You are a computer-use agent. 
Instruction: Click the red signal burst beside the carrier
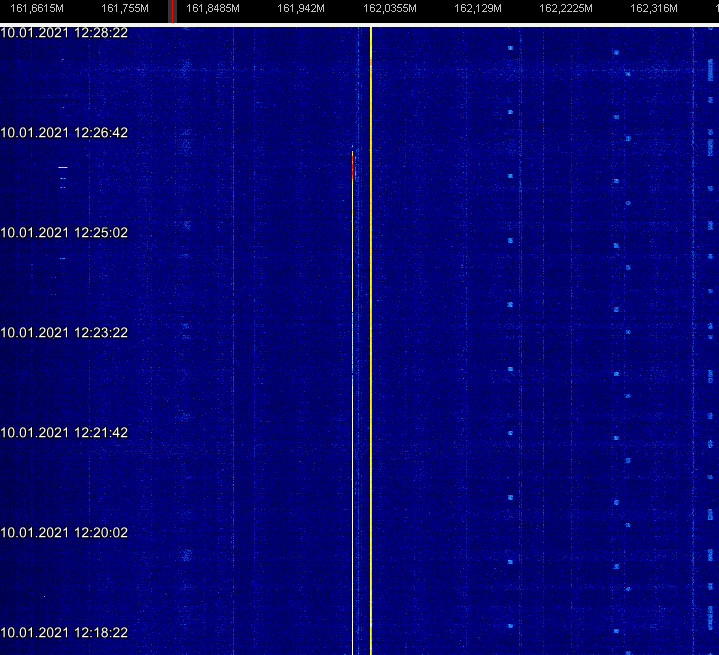[x=353, y=166]
